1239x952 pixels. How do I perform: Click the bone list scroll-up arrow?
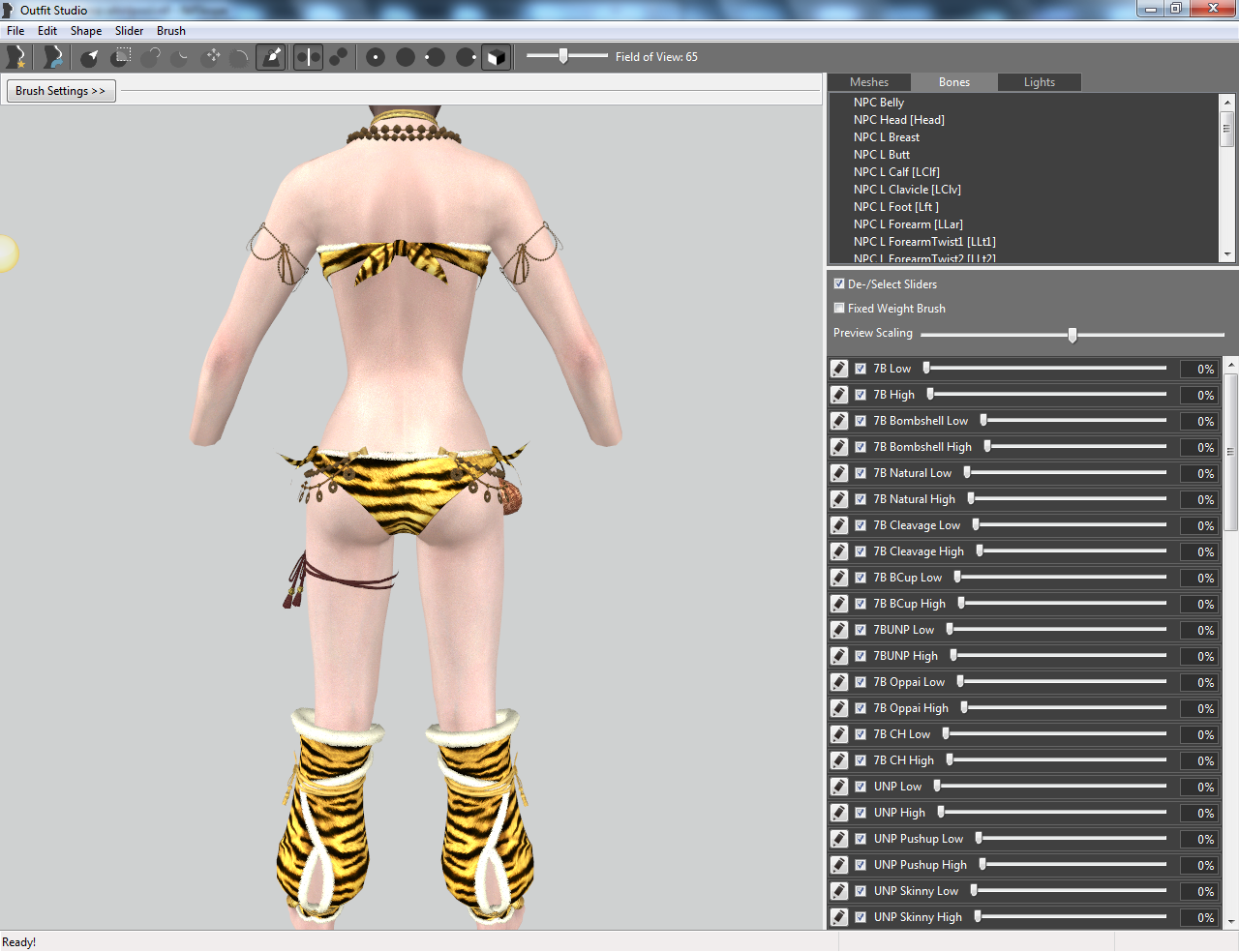(x=1227, y=102)
